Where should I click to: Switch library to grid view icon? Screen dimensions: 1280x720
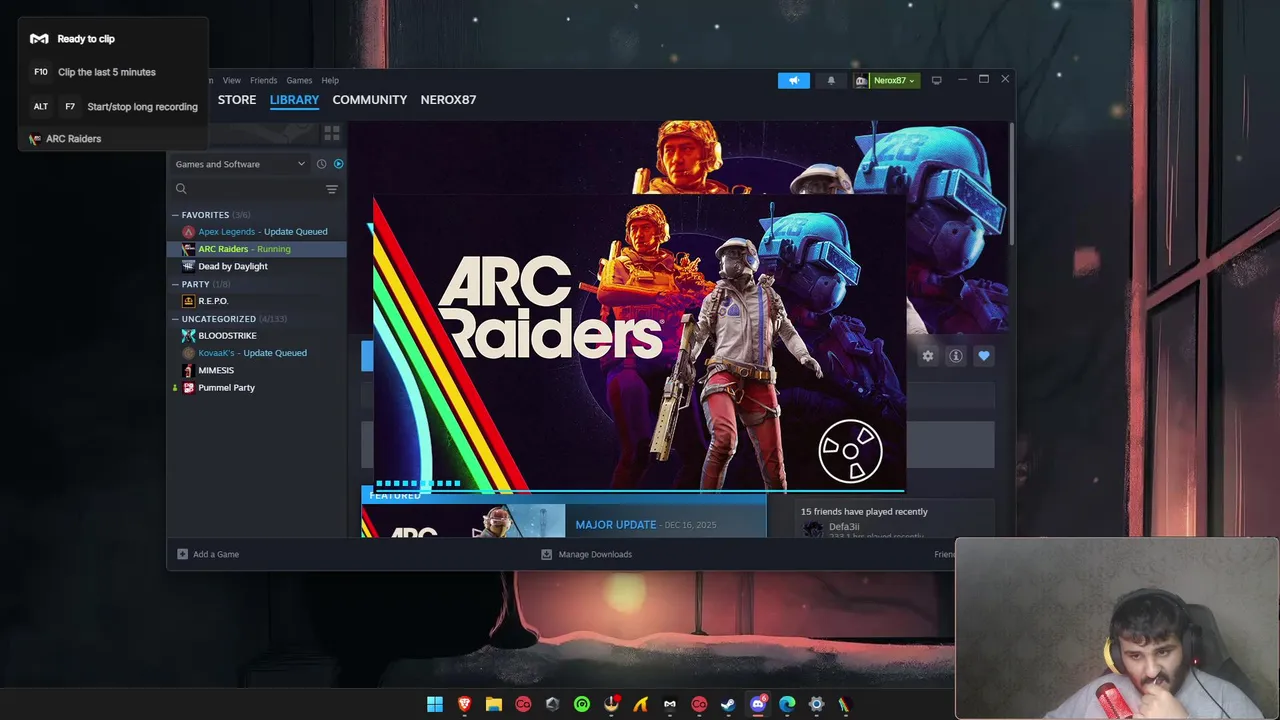pos(332,133)
